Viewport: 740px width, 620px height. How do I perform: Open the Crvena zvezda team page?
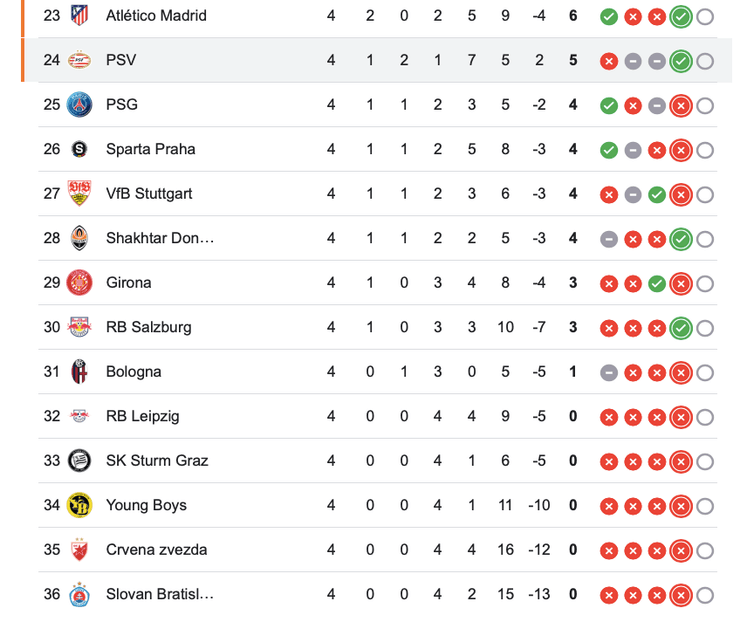[x=156, y=550]
